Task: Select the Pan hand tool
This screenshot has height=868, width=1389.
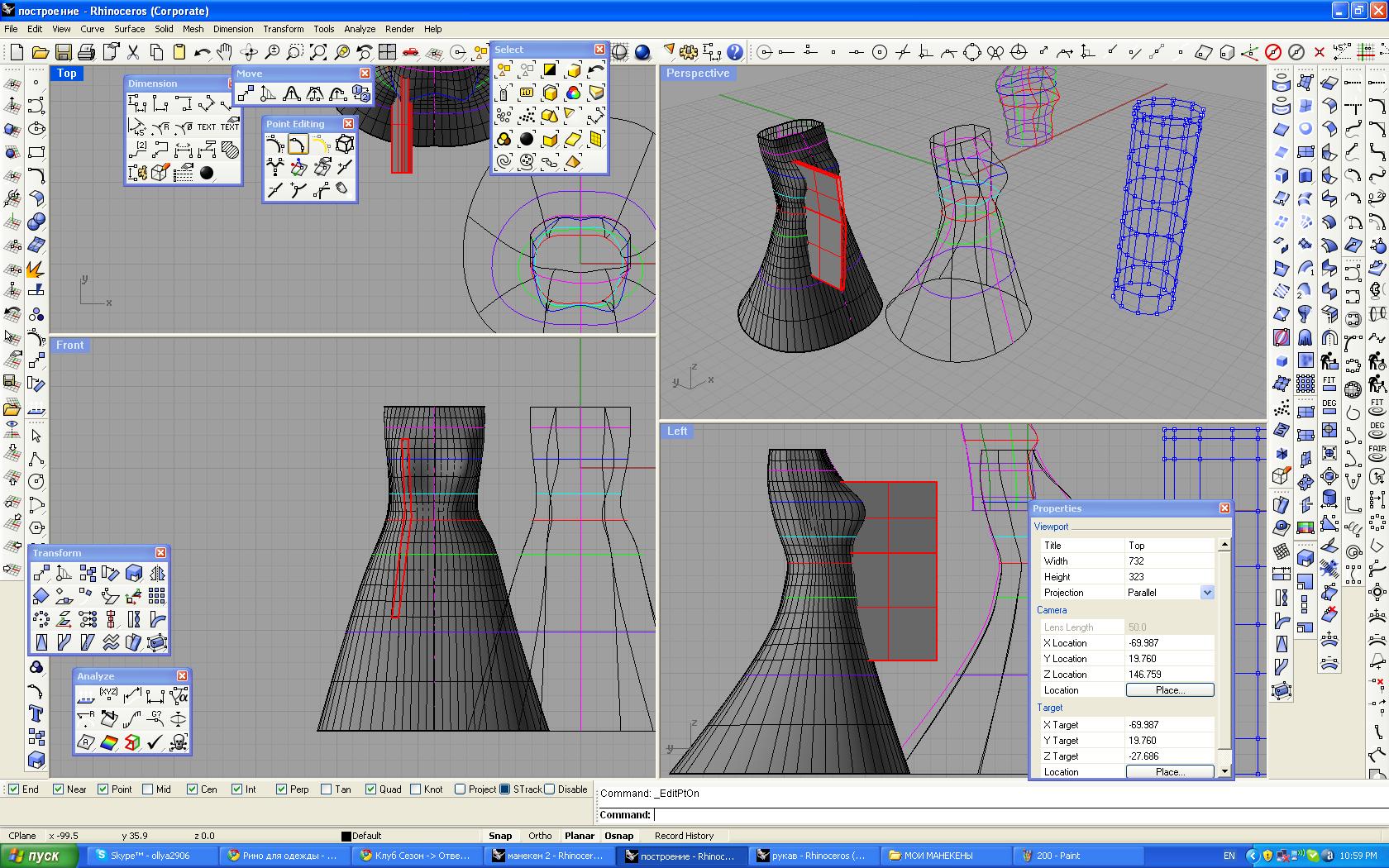Action: point(225,52)
